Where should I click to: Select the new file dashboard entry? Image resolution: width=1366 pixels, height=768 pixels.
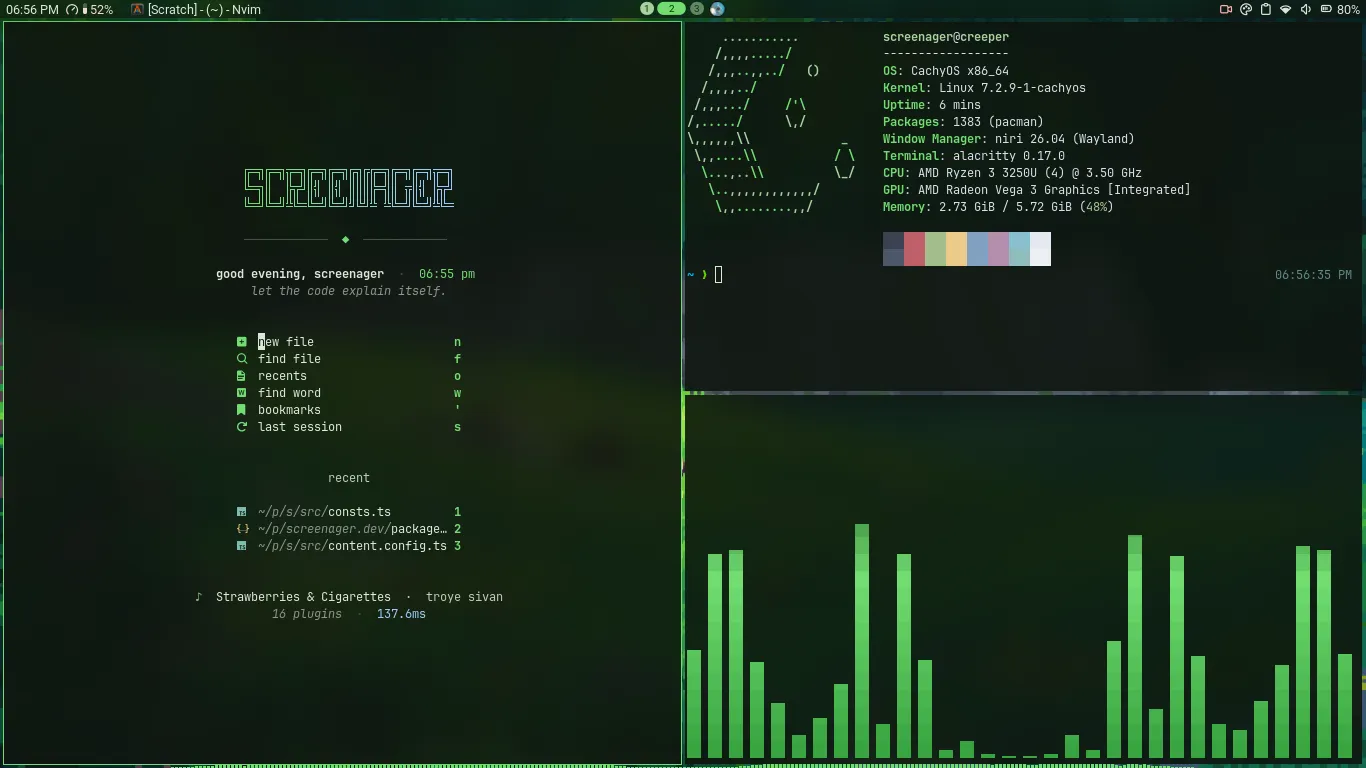coord(349,342)
